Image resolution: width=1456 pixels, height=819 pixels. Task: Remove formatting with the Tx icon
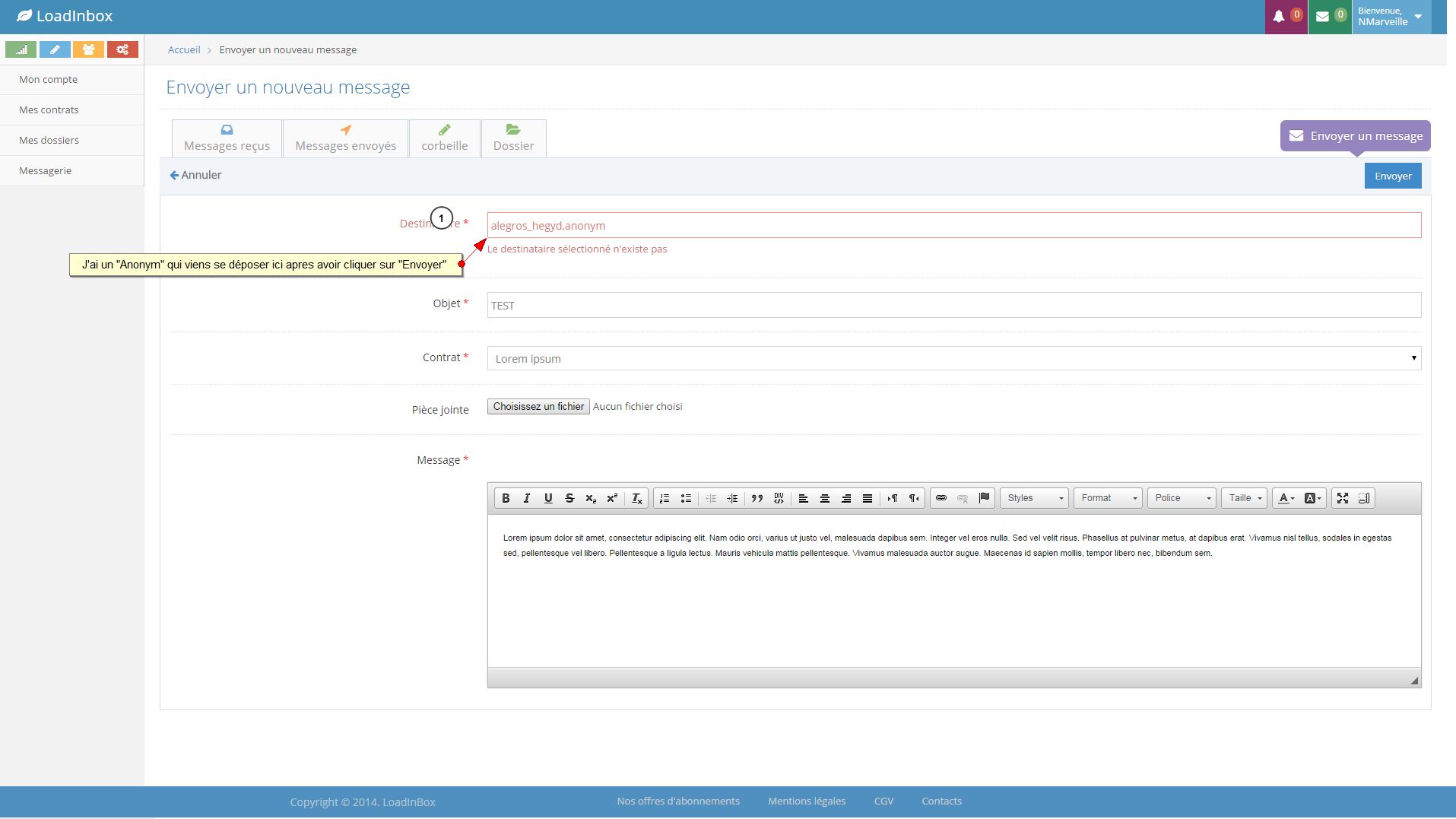click(x=637, y=498)
